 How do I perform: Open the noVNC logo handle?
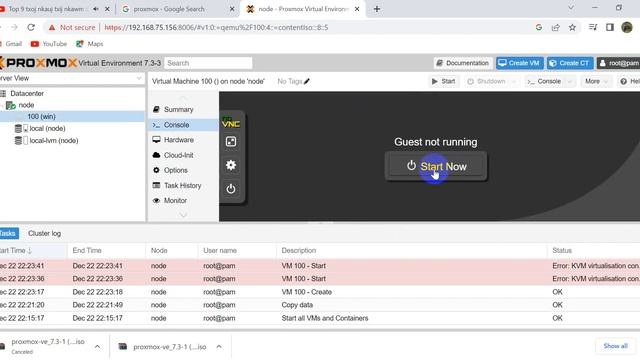point(231,122)
